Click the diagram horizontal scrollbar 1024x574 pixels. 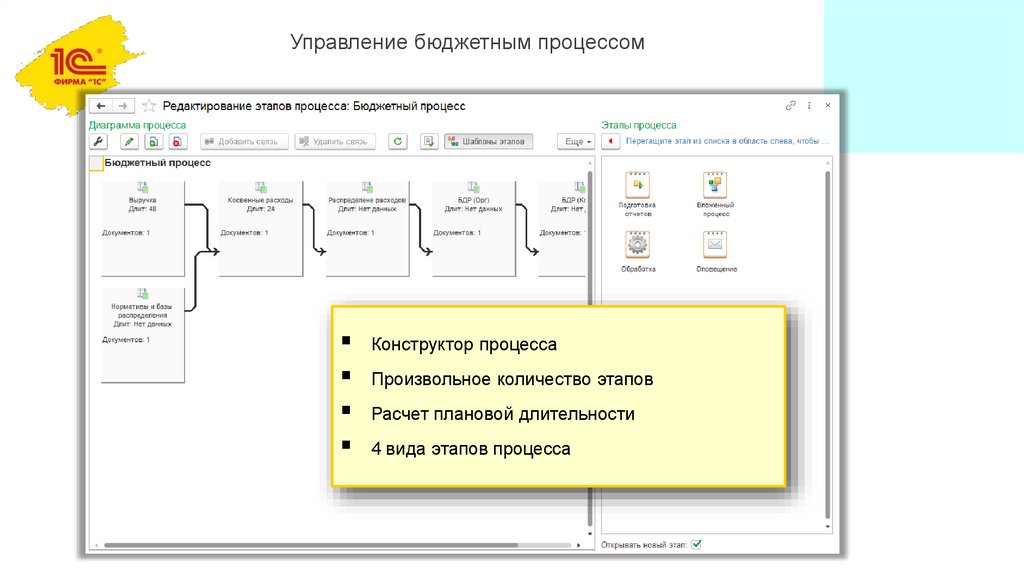click(311, 545)
